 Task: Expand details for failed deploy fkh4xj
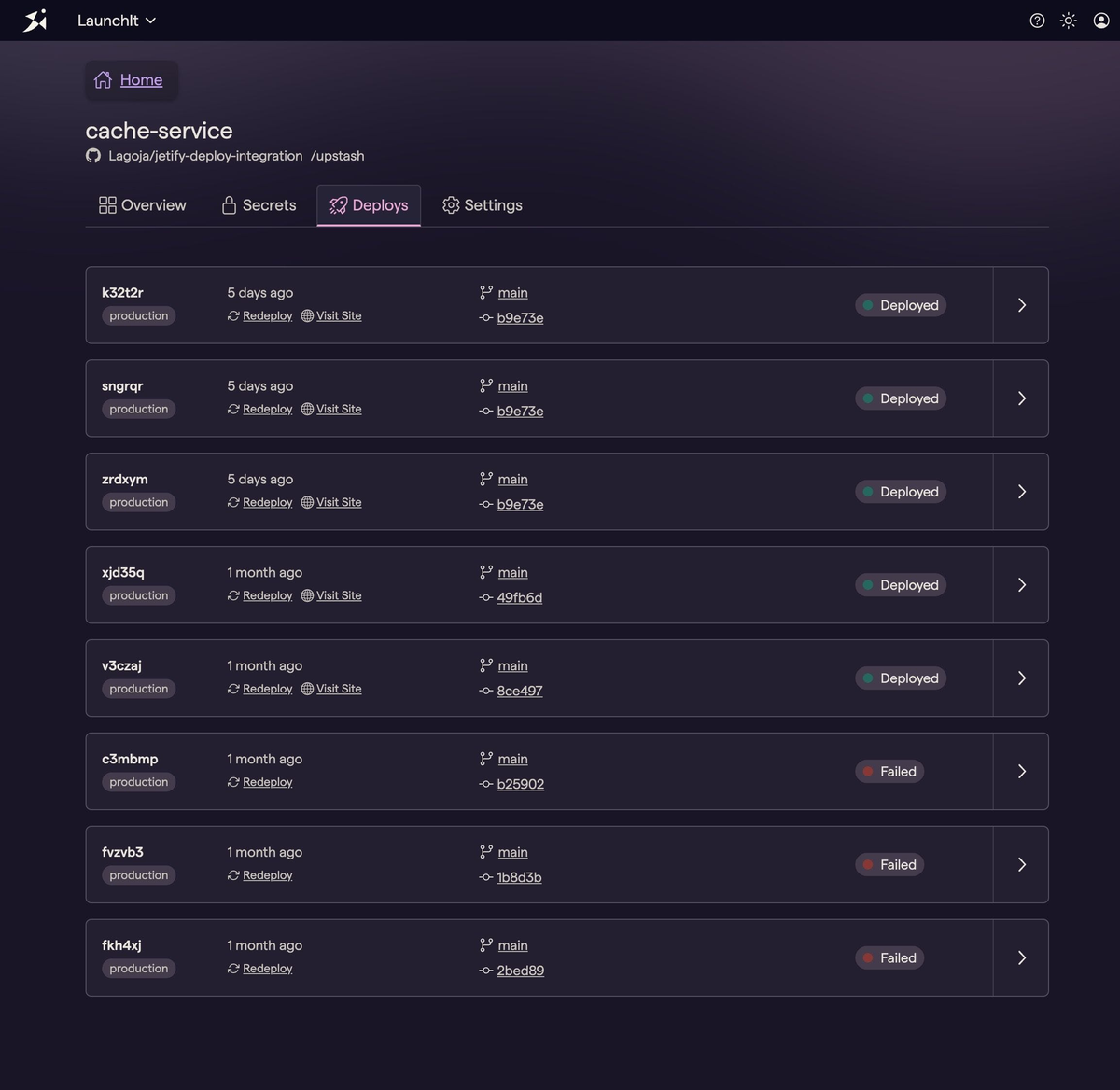point(1021,957)
